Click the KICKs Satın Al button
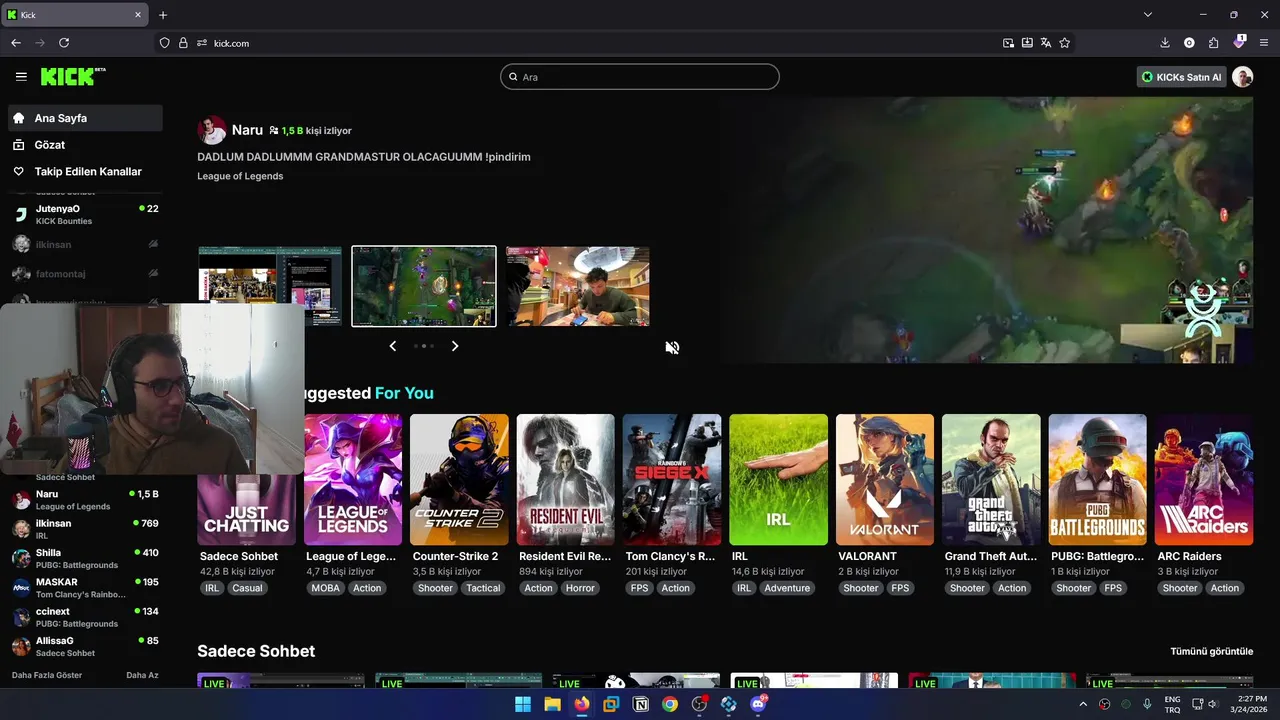 coord(1181,77)
